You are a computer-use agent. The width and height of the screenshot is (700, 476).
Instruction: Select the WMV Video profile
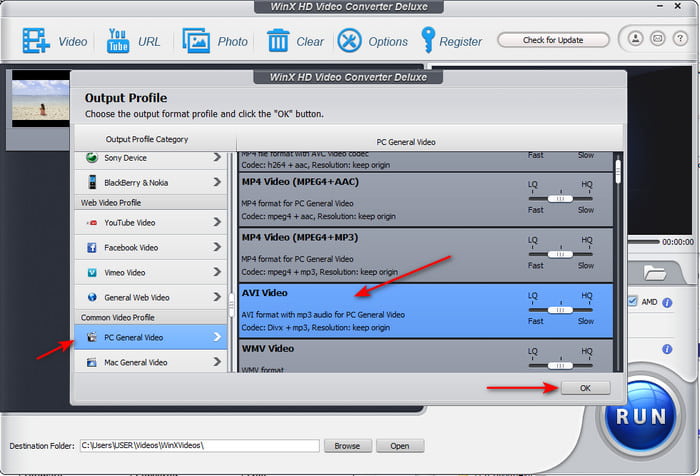coord(426,356)
